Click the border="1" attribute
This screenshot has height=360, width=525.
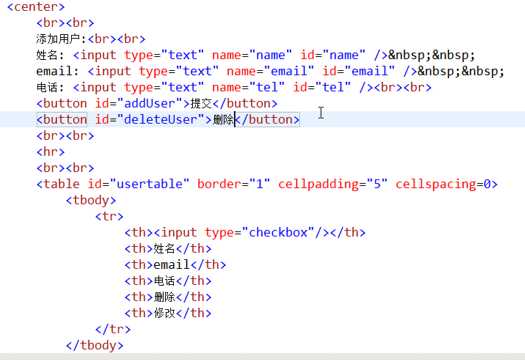coord(234,184)
